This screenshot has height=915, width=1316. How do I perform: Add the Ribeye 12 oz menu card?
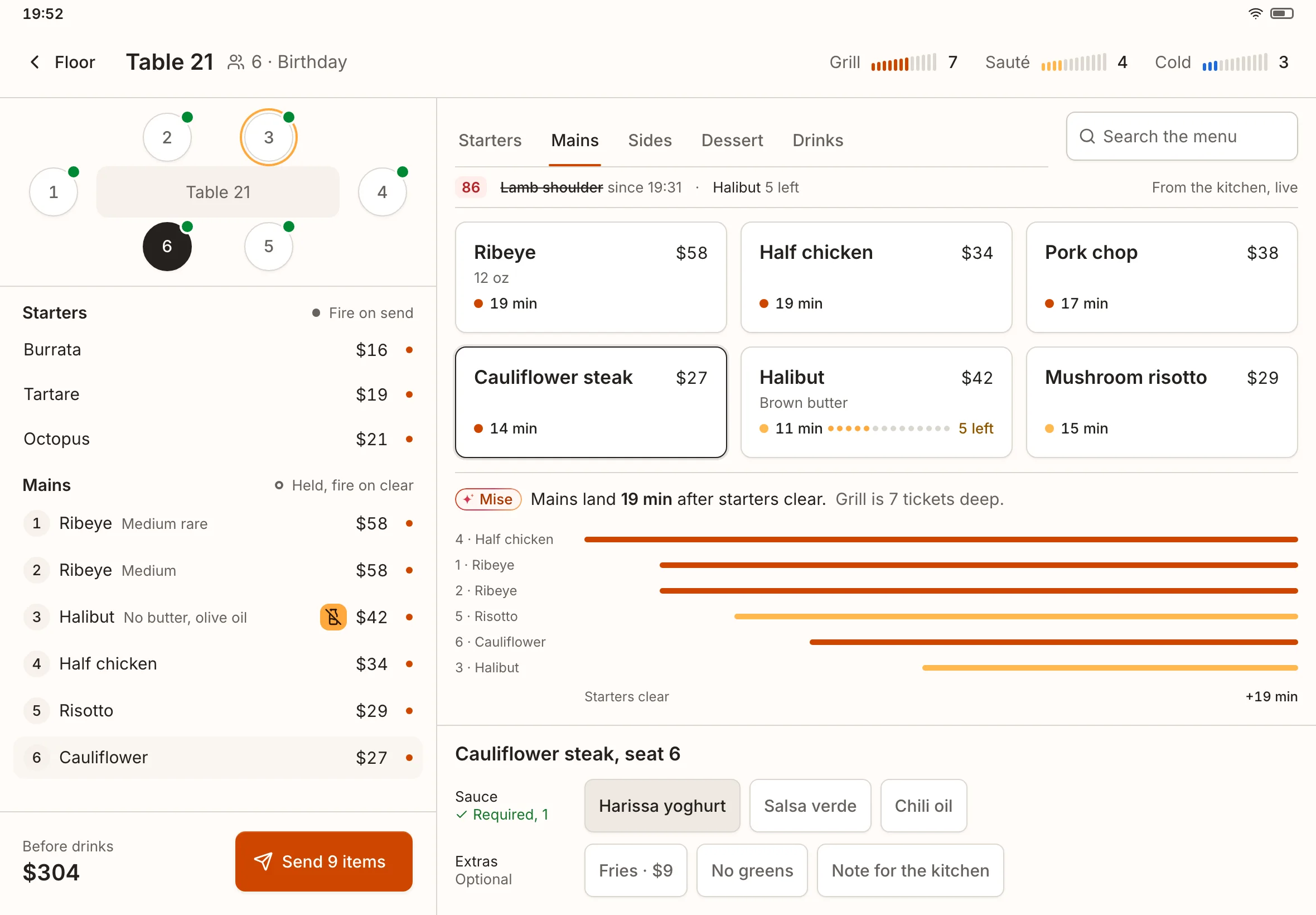point(591,277)
